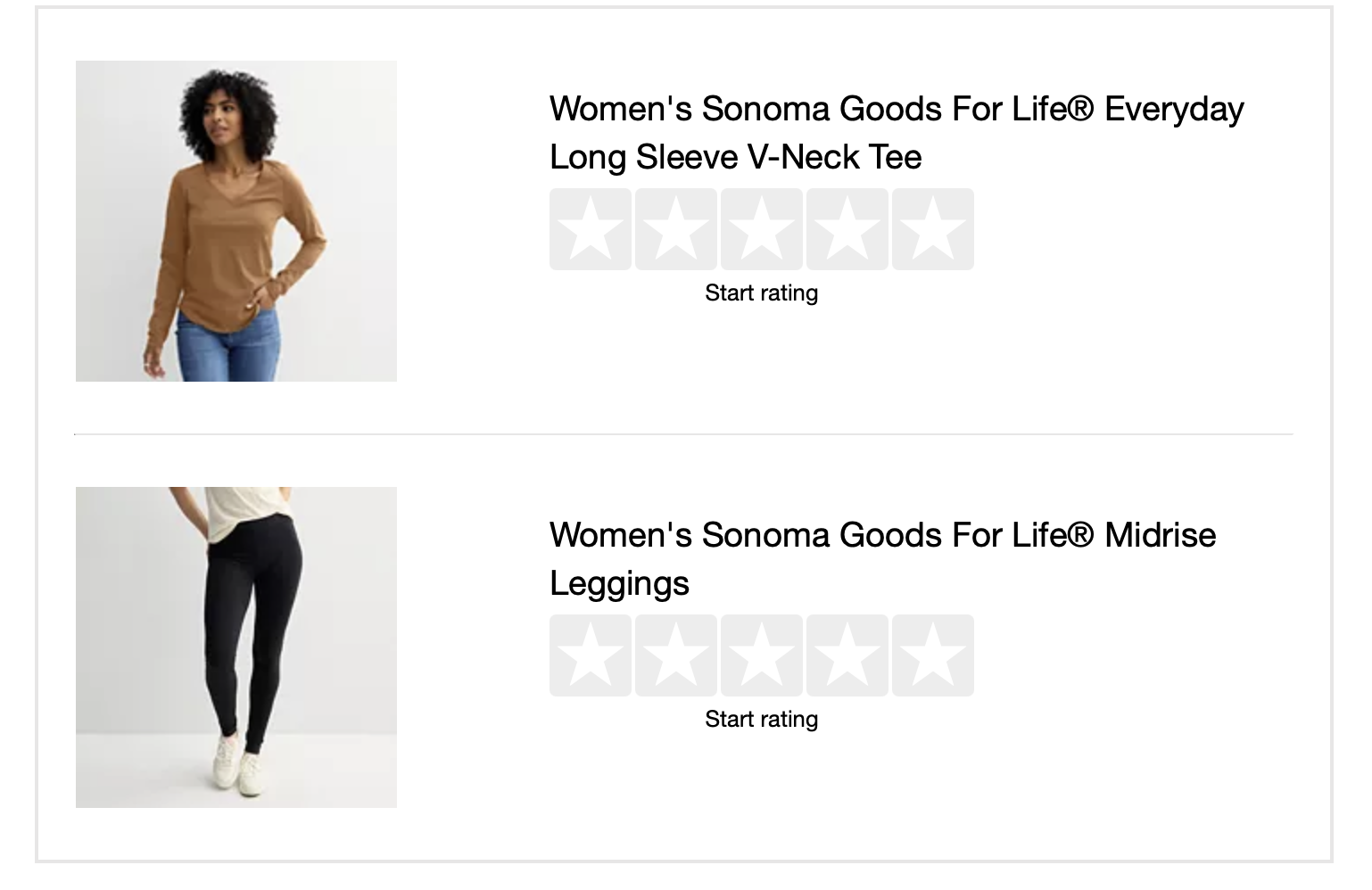Image resolution: width=1372 pixels, height=890 pixels.
Task: Click 'Start rating' under the Midrise Leggings
Action: pyautogui.click(x=761, y=720)
